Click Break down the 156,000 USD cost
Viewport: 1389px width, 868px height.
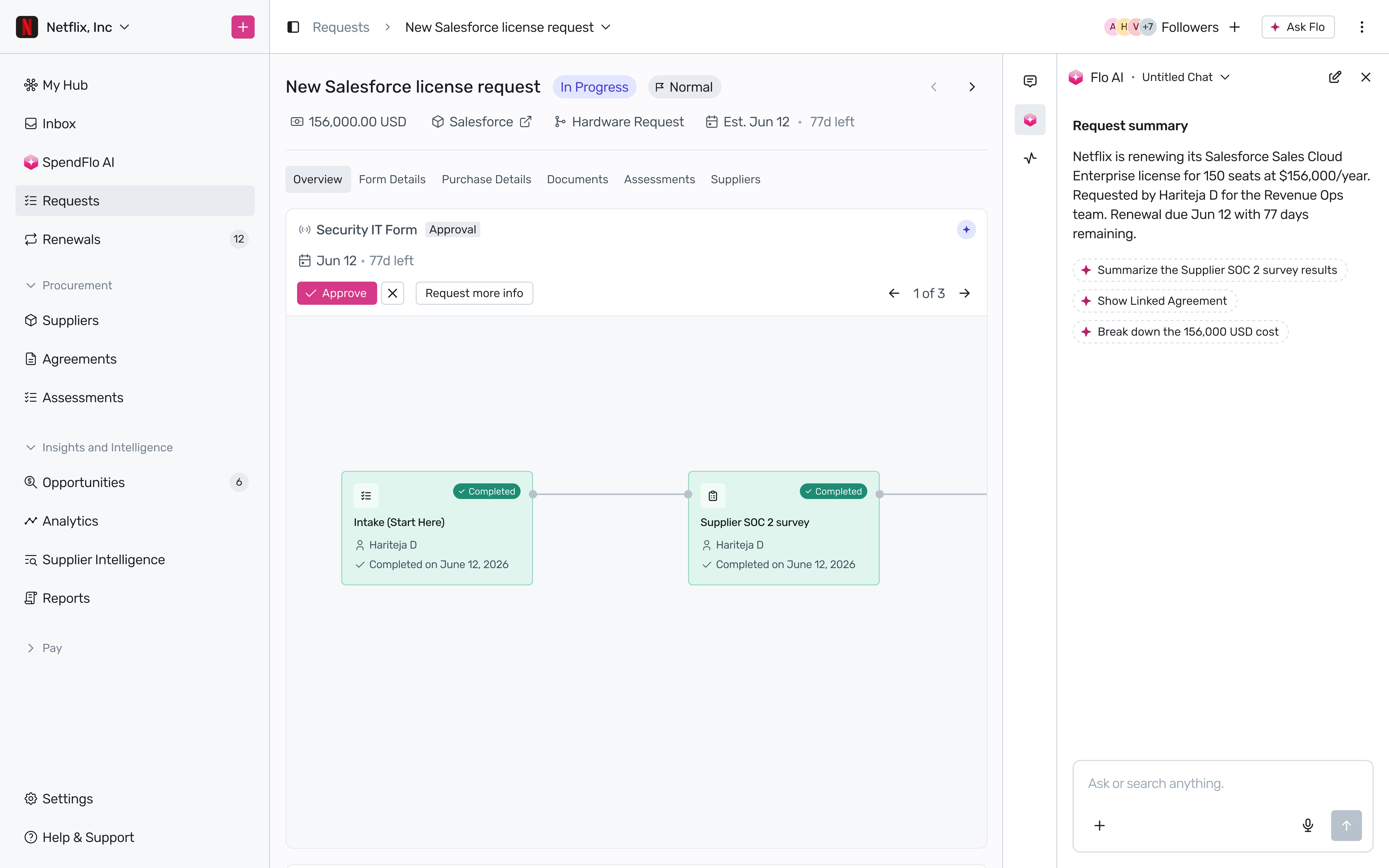click(x=1180, y=332)
